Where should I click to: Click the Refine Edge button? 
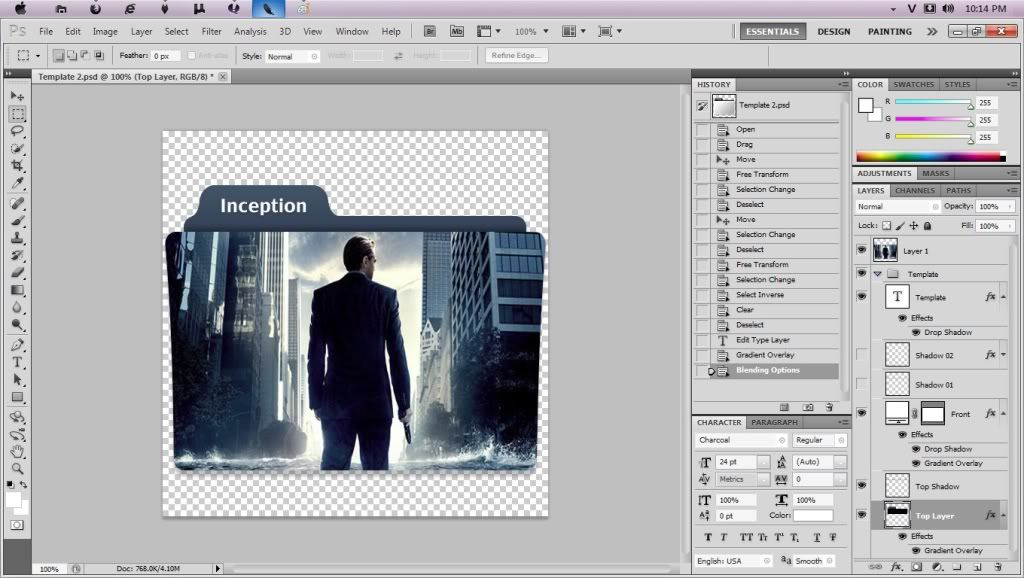[x=516, y=56]
